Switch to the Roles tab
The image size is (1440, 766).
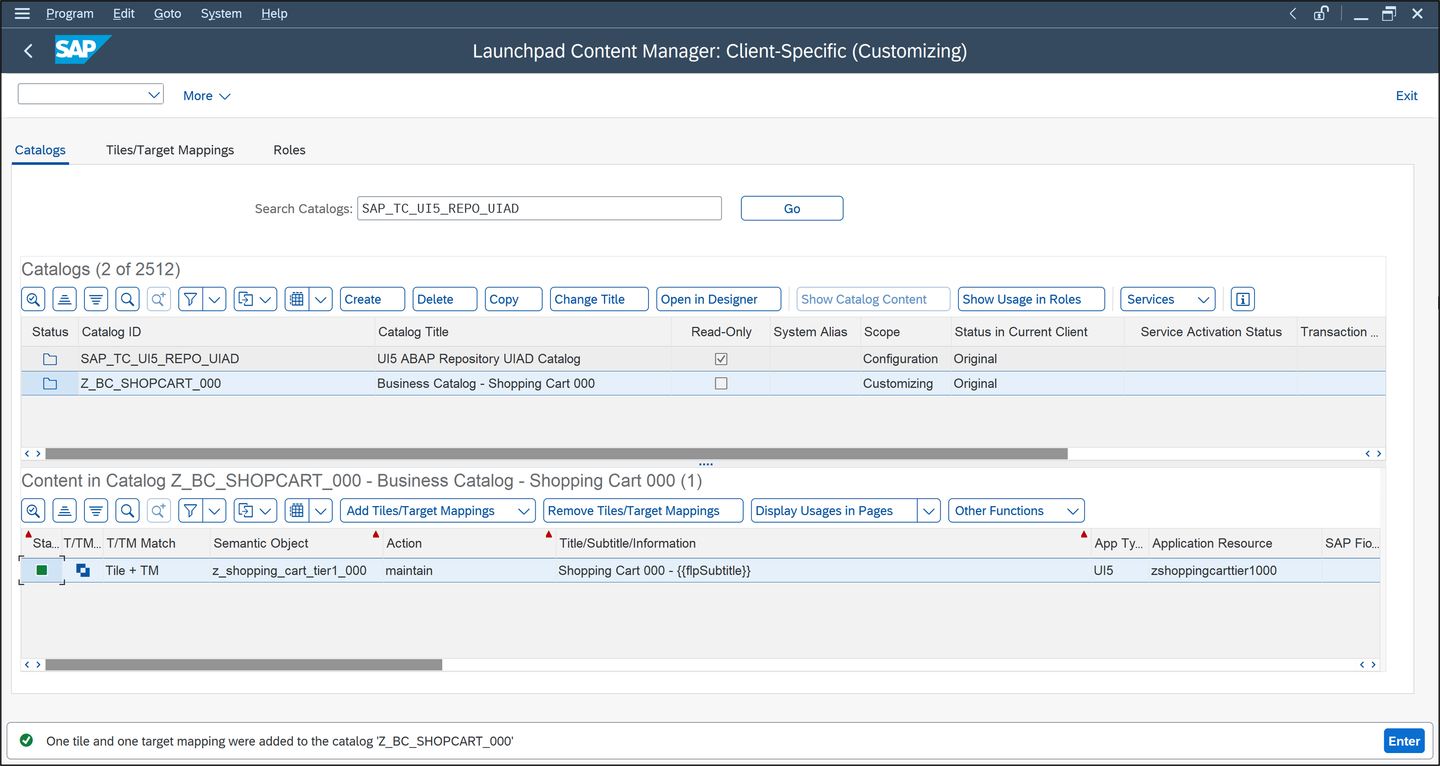pyautogui.click(x=289, y=150)
